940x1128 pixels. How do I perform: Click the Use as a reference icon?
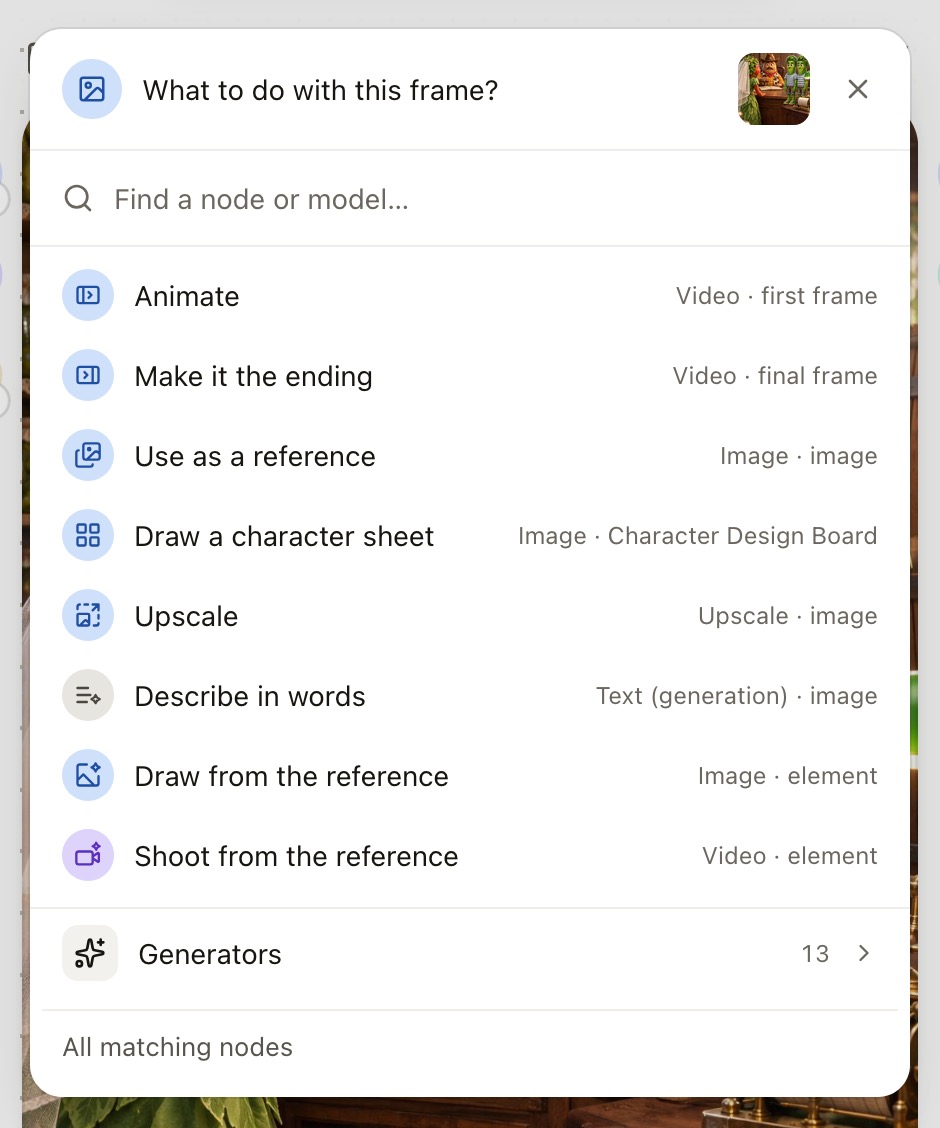88,455
